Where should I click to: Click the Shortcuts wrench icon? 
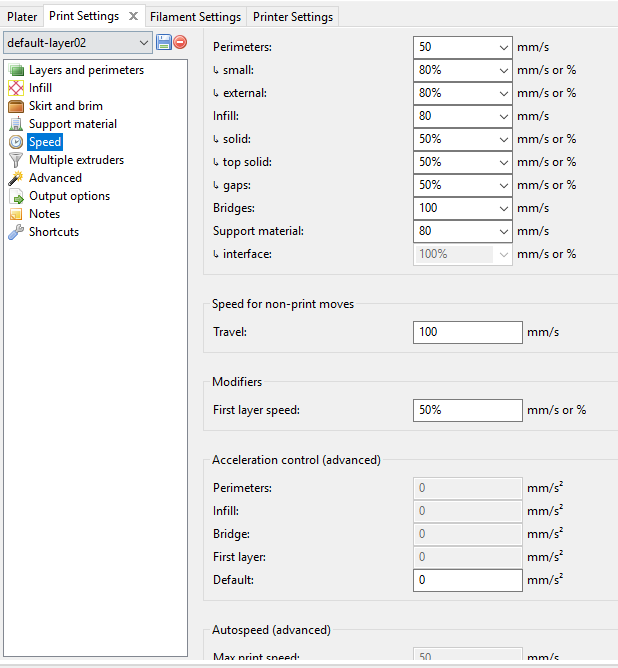(16, 232)
